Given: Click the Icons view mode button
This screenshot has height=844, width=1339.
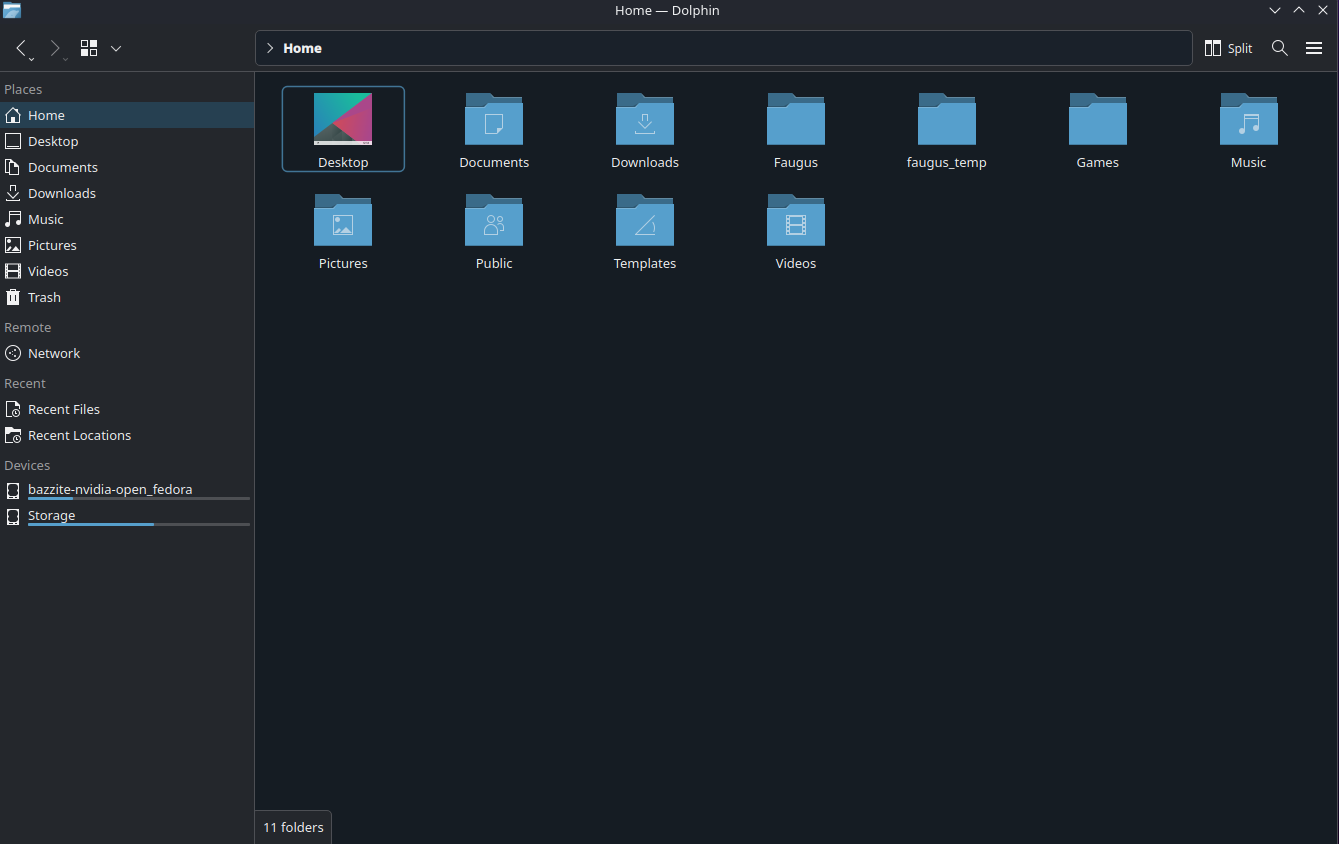Looking at the screenshot, I should pyautogui.click(x=89, y=48).
